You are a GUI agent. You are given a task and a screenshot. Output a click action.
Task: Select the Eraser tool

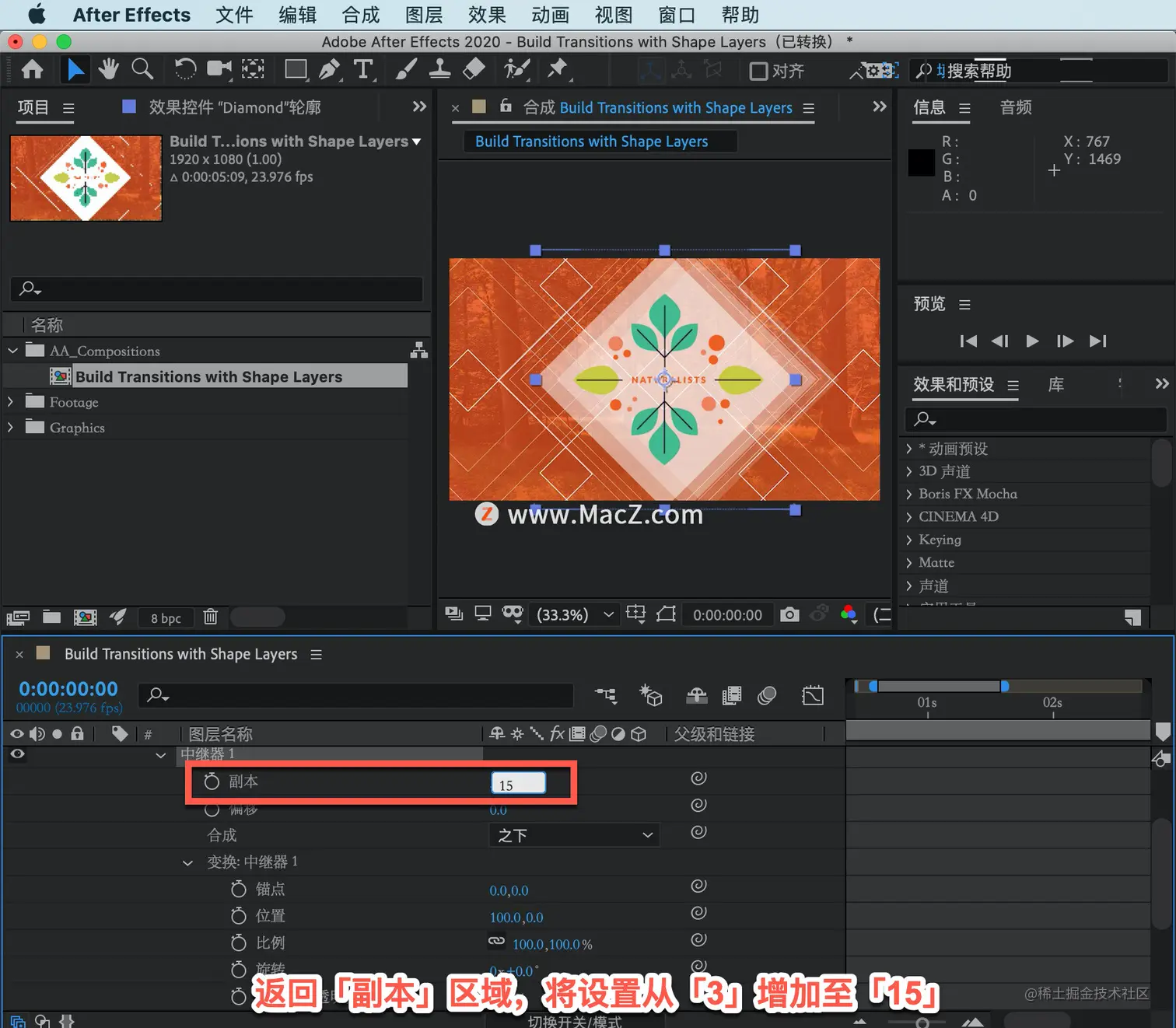point(474,69)
